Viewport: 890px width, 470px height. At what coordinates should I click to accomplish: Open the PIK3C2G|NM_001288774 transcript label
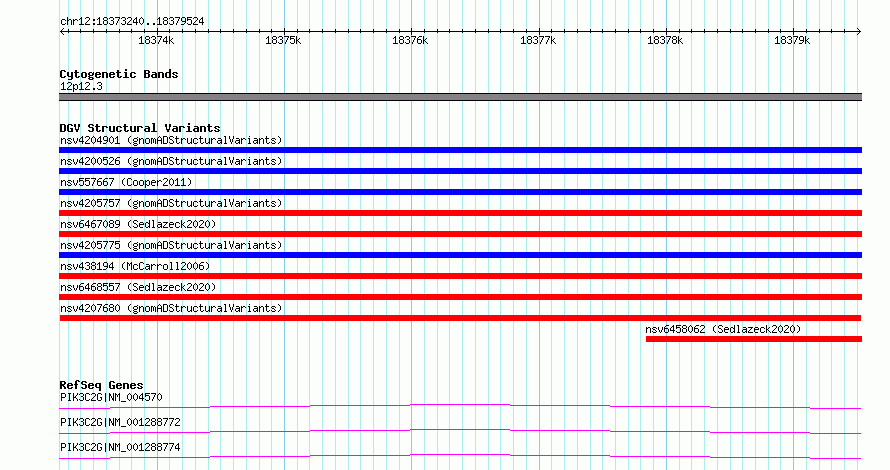(120, 447)
